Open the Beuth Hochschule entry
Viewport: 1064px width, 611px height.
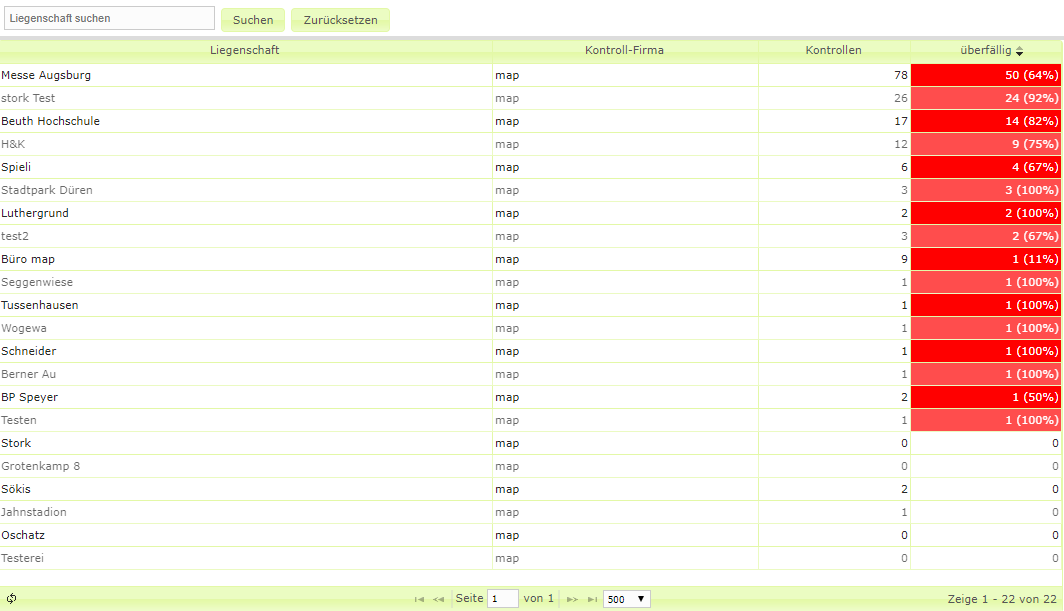point(50,121)
